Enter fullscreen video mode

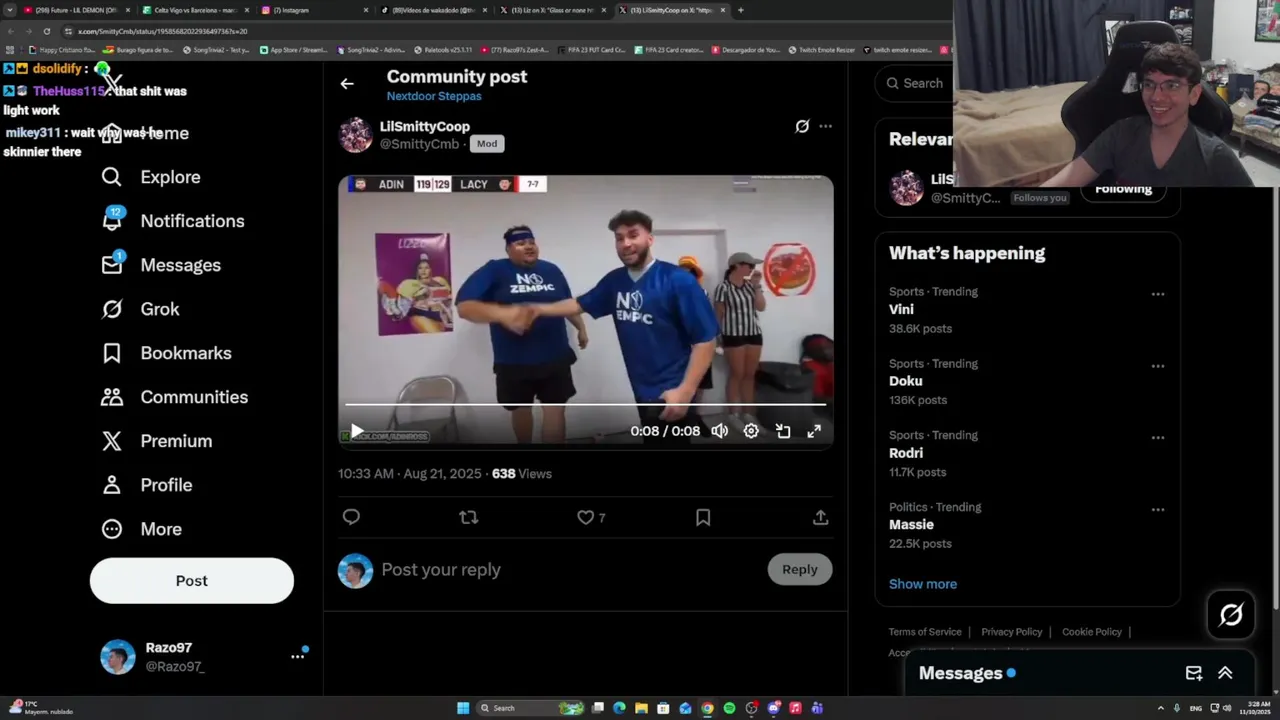814,431
